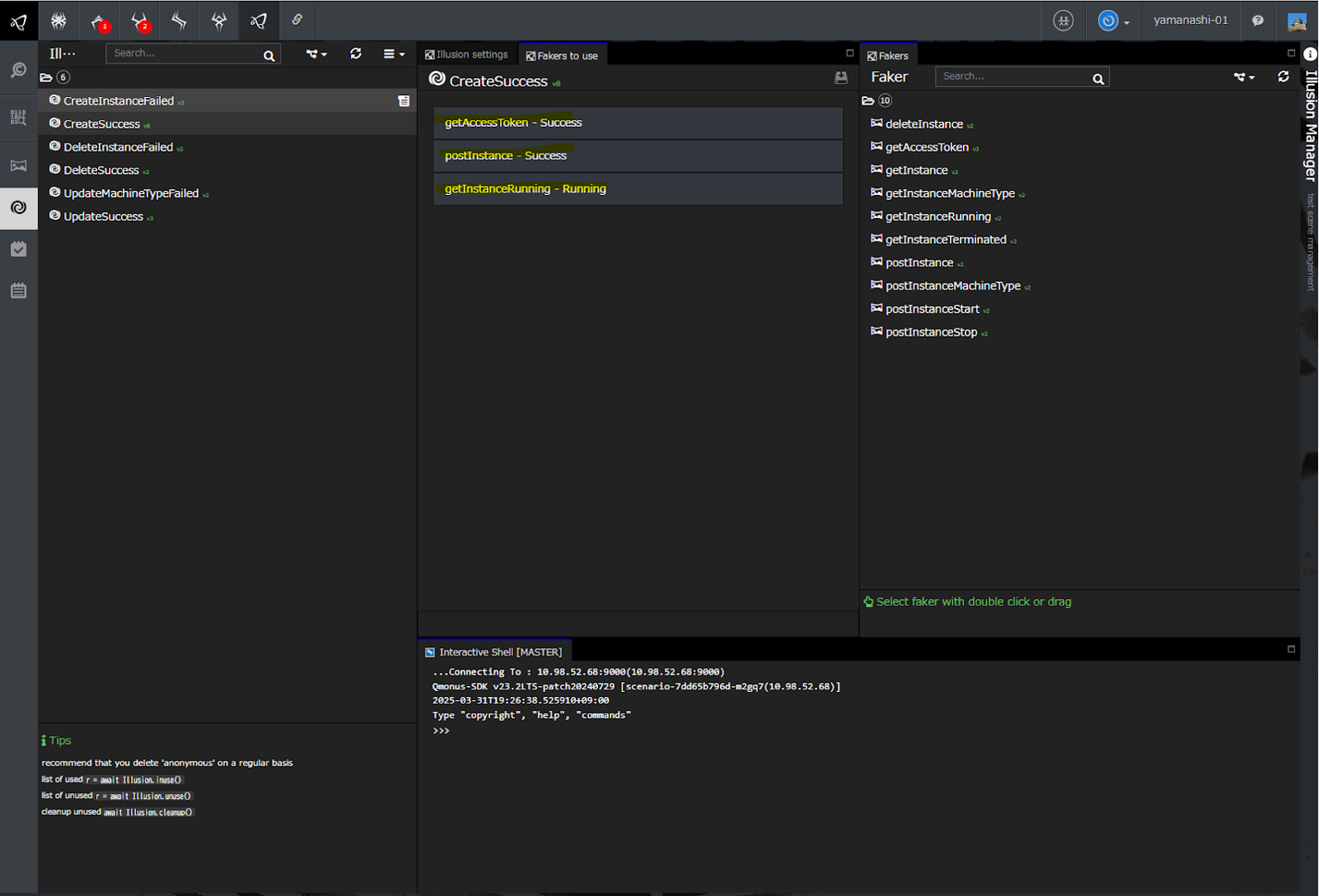Viewport: 1319px width, 896px height.
Task: Open the help speech bubble icon
Action: pyautogui.click(x=1258, y=21)
